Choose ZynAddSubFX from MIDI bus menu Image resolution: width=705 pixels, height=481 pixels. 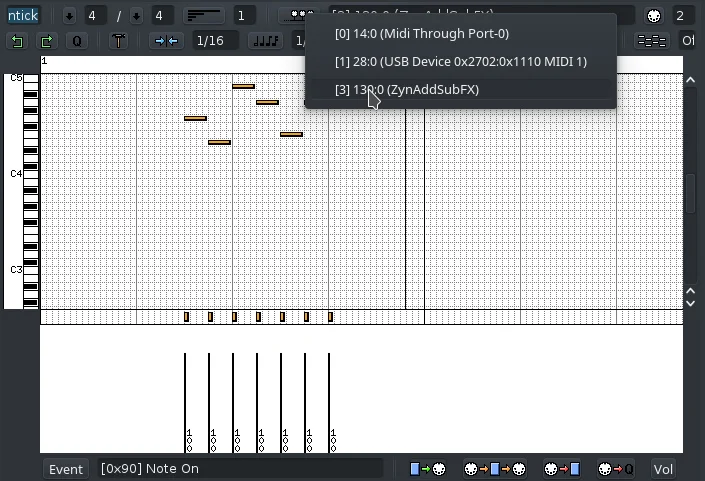point(406,89)
